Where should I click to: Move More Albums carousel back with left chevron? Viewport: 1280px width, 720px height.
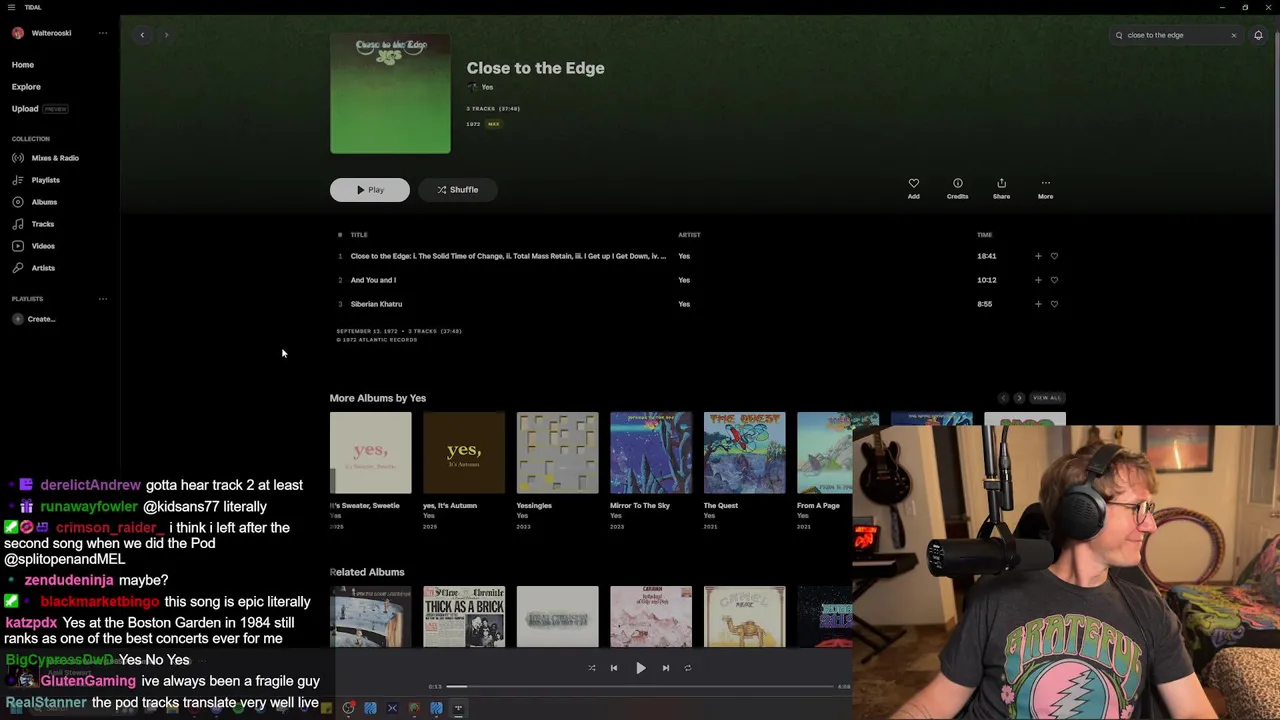point(1003,398)
